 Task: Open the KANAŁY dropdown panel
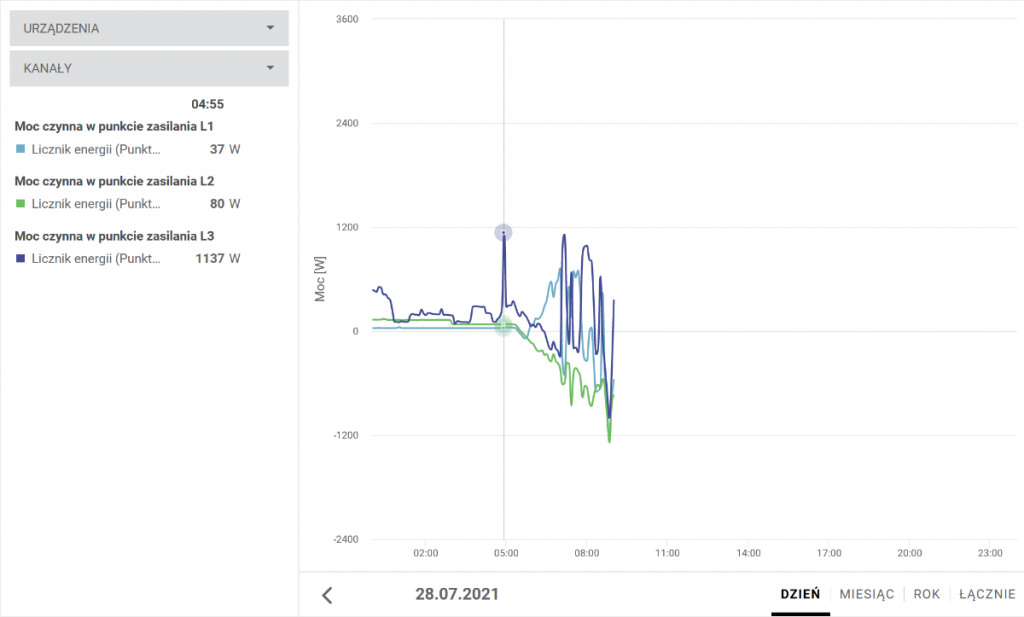148,68
